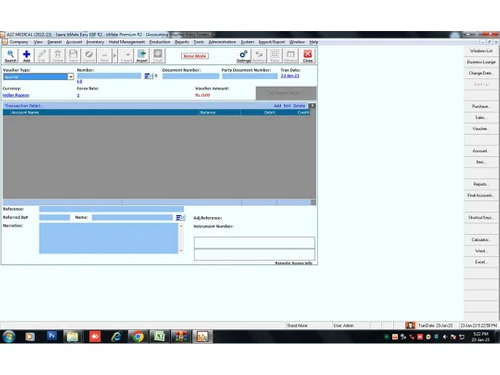Open the Company menu
This screenshot has width=500, height=375.
click(x=19, y=42)
